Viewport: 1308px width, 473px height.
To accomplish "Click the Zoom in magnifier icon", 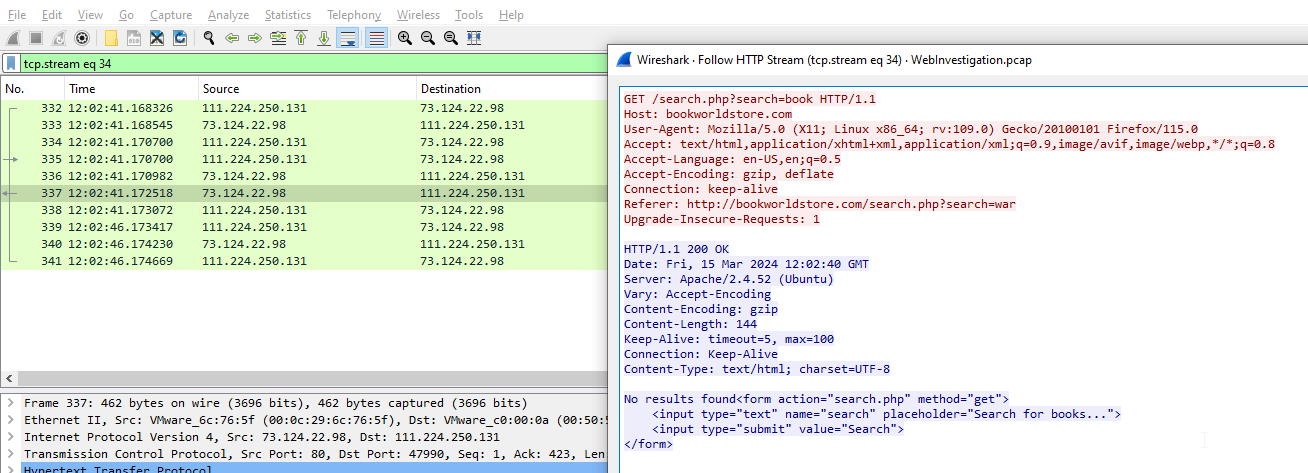I will [405, 38].
